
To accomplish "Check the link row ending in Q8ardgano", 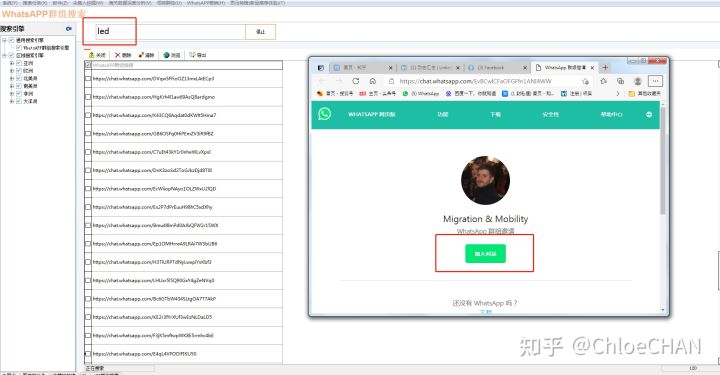I will [x=88, y=97].
